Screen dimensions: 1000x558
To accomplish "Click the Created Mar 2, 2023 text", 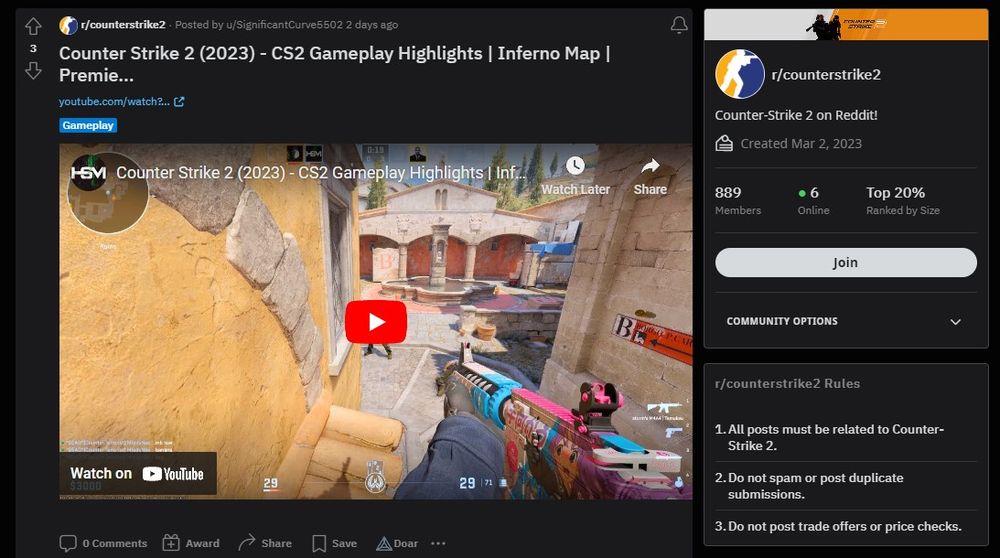I will pos(801,143).
